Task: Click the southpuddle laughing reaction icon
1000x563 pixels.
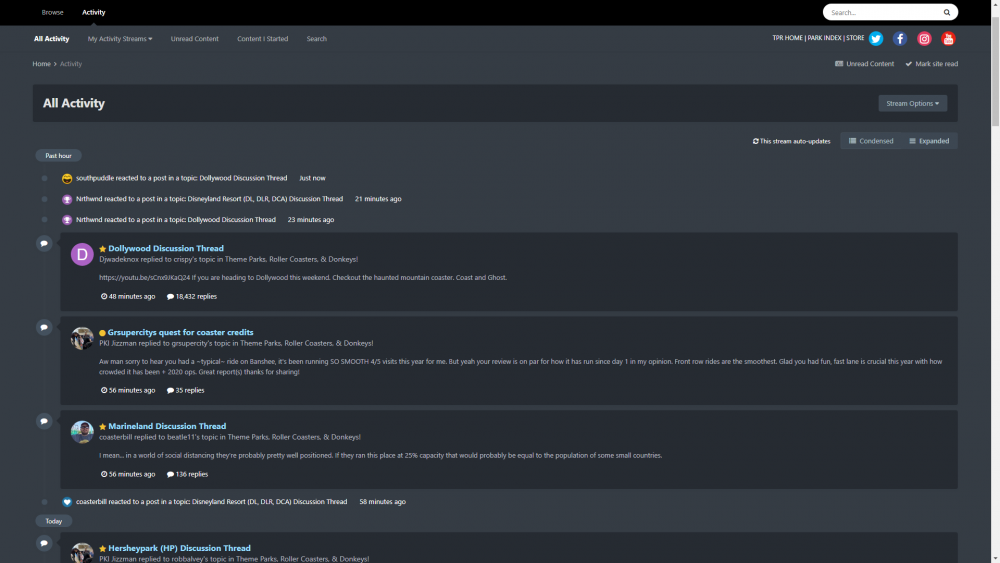Action: (x=67, y=178)
